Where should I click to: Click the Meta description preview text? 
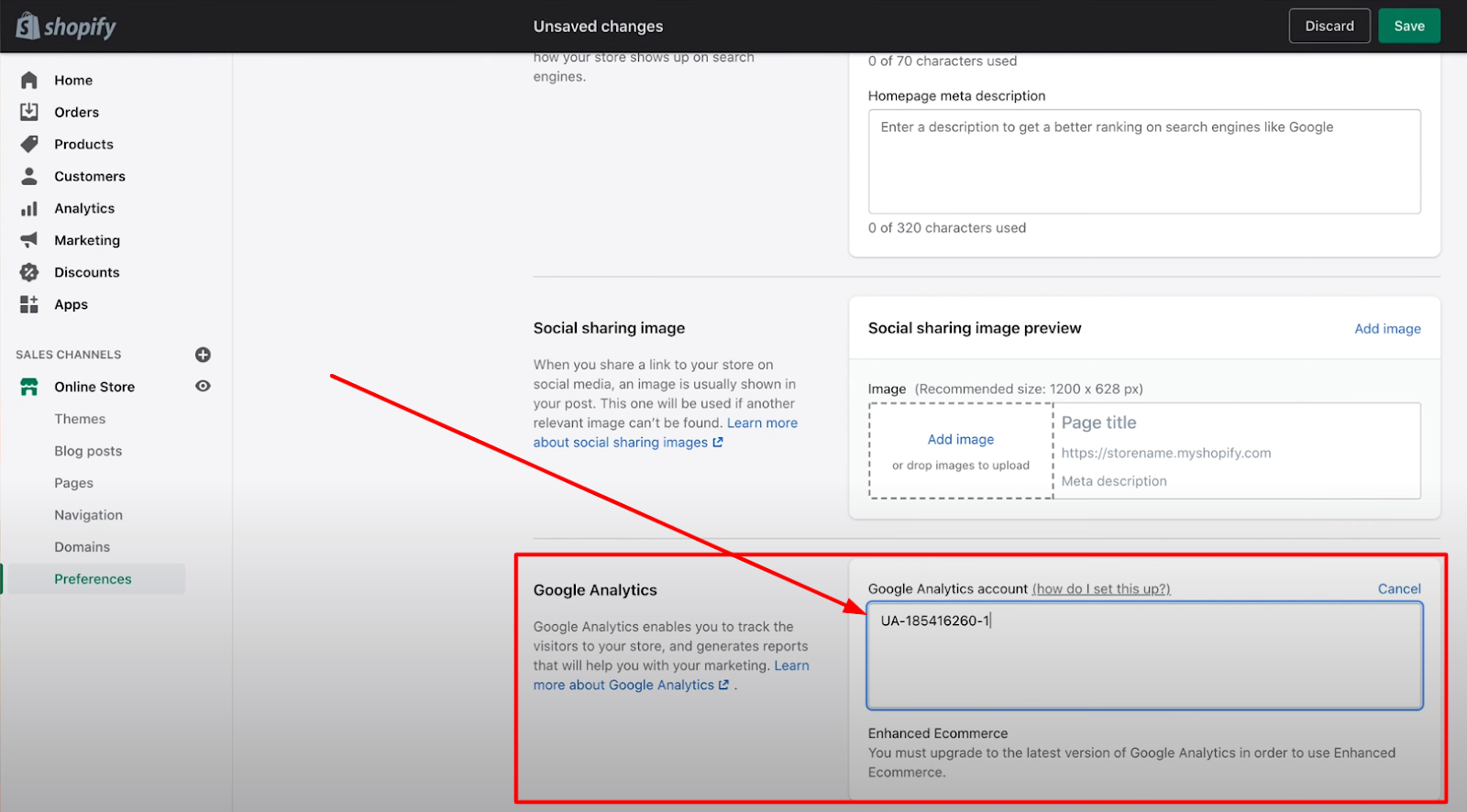pos(1114,481)
